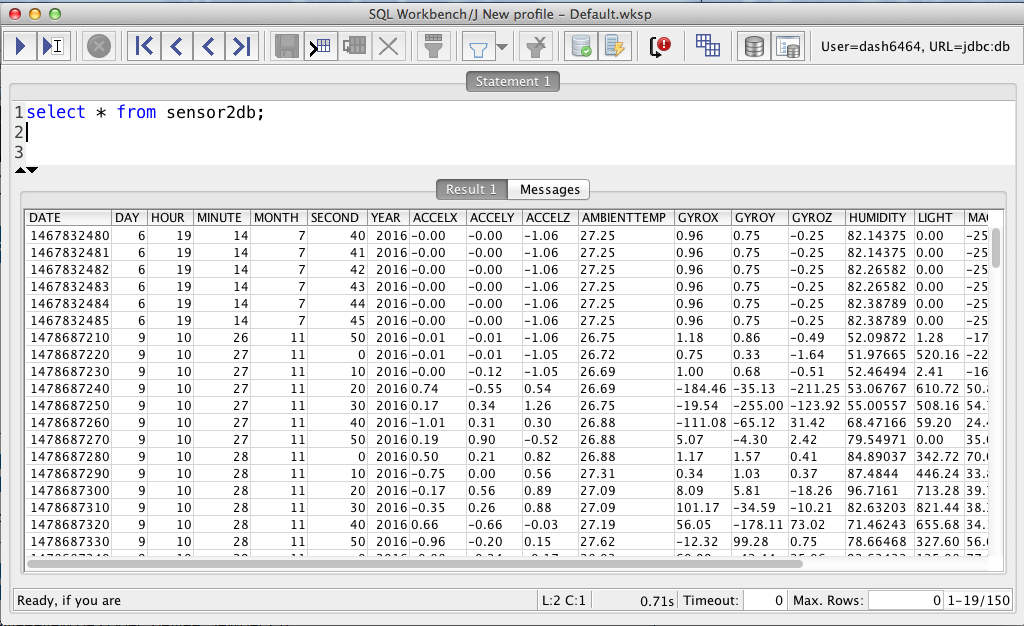Expand the statement area with the up arrow
Screen dimensions: 1024x626
(x=20, y=170)
